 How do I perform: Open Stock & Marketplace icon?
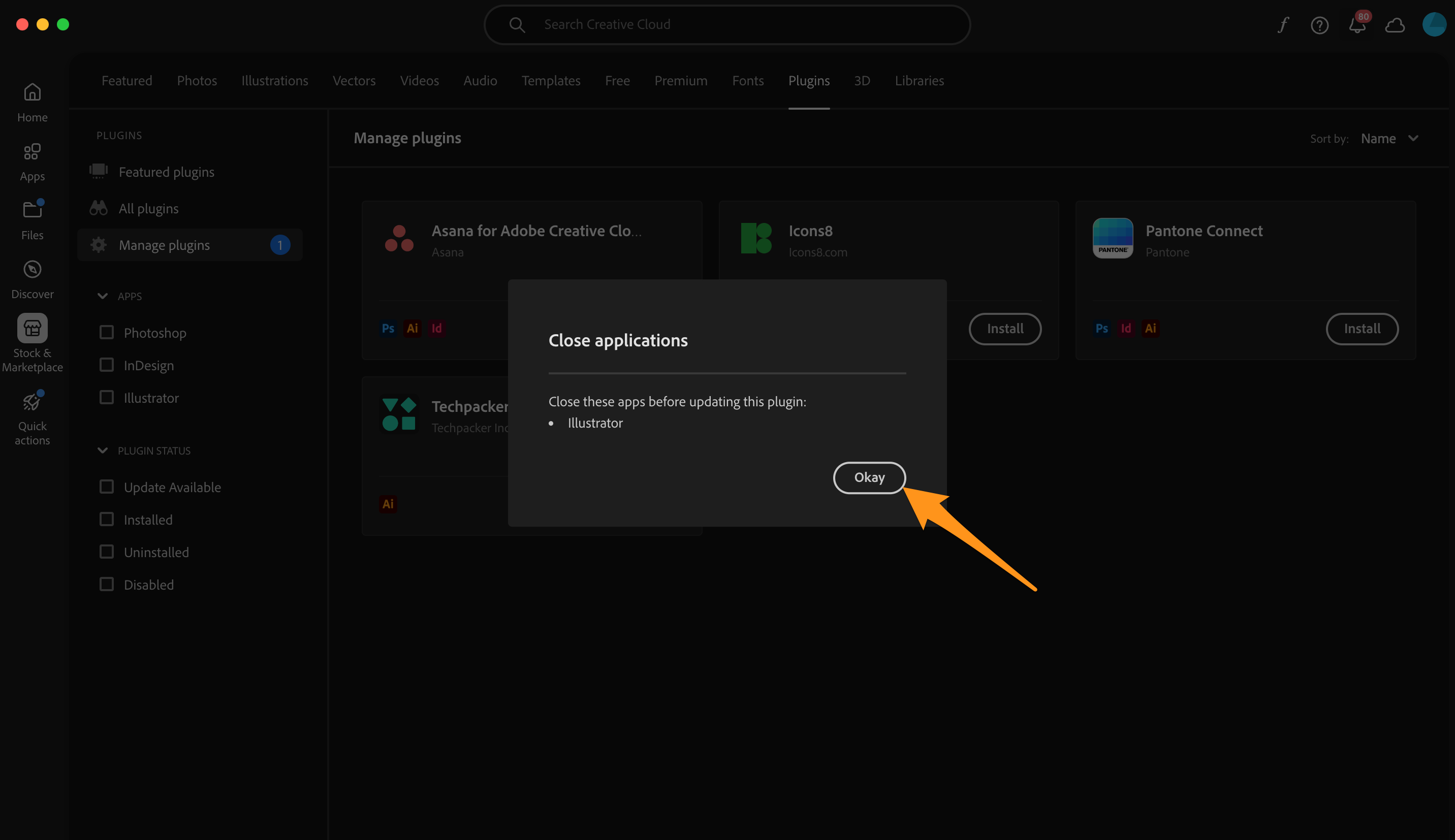(x=33, y=328)
